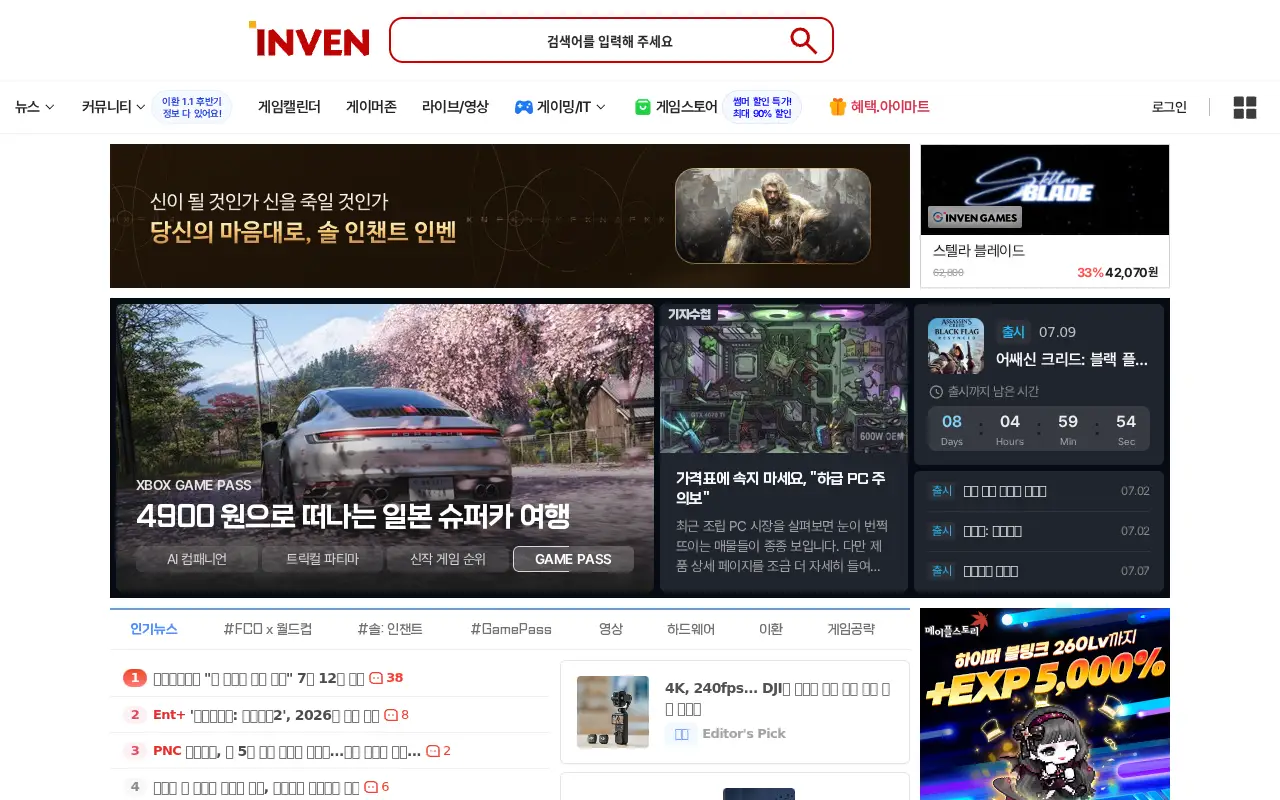Image resolution: width=1280 pixels, height=800 pixels.
Task: Click the INVEN GAMES badge on Stellar Blade ad
Action: (974, 217)
